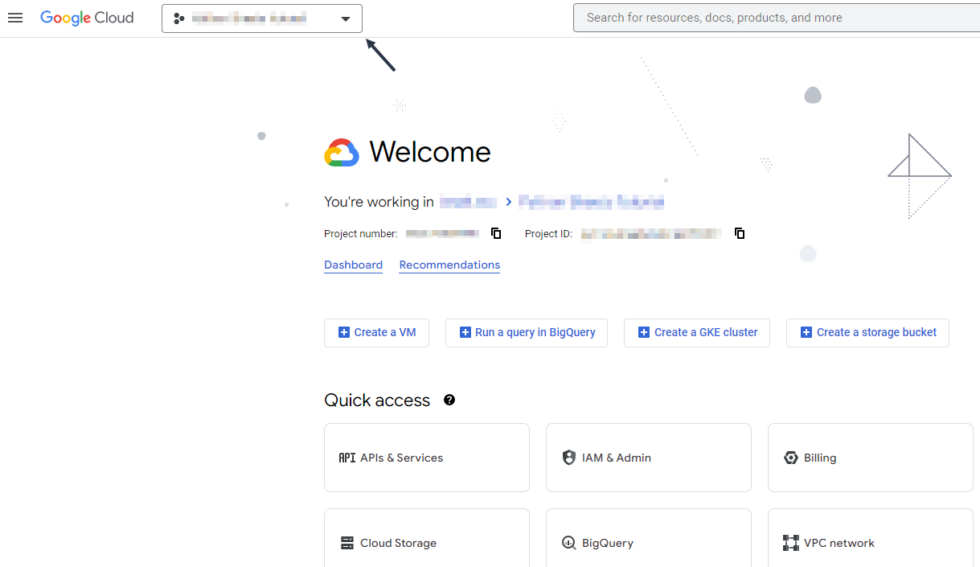The image size is (980, 567).
Task: Open the hamburger navigation menu
Action: tap(15, 18)
